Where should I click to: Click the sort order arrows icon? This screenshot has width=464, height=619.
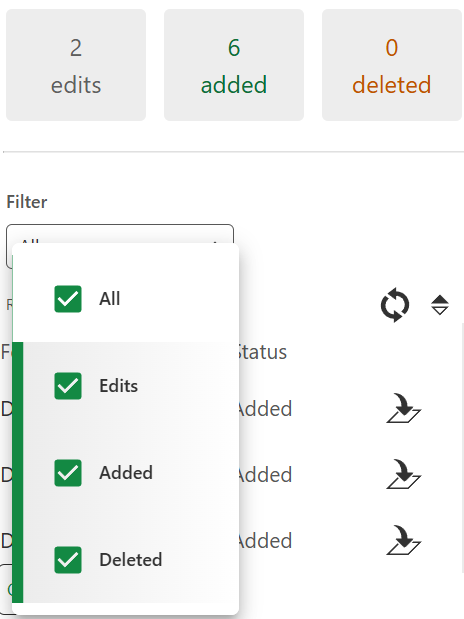click(440, 305)
